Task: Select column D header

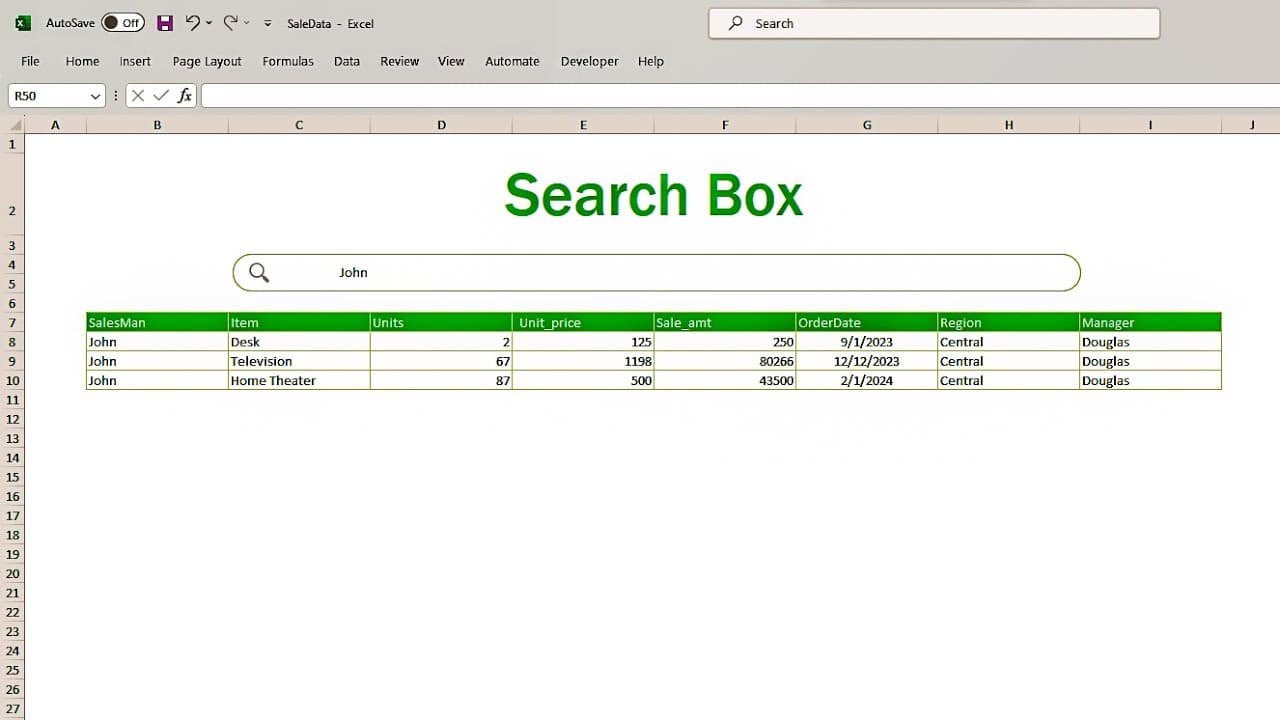Action: [441, 125]
